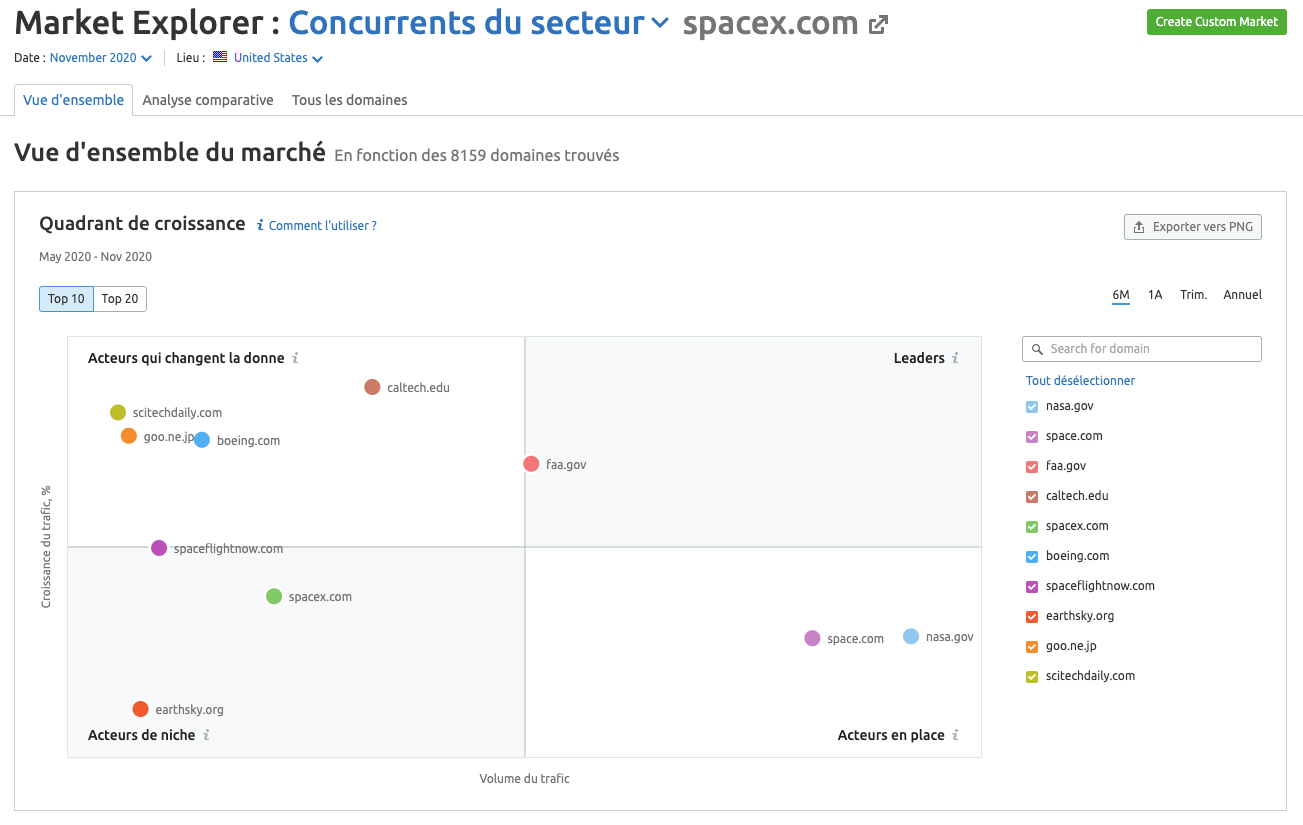Select the nasa.gov data point
Image resolution: width=1303 pixels, height=825 pixels.
click(x=911, y=636)
